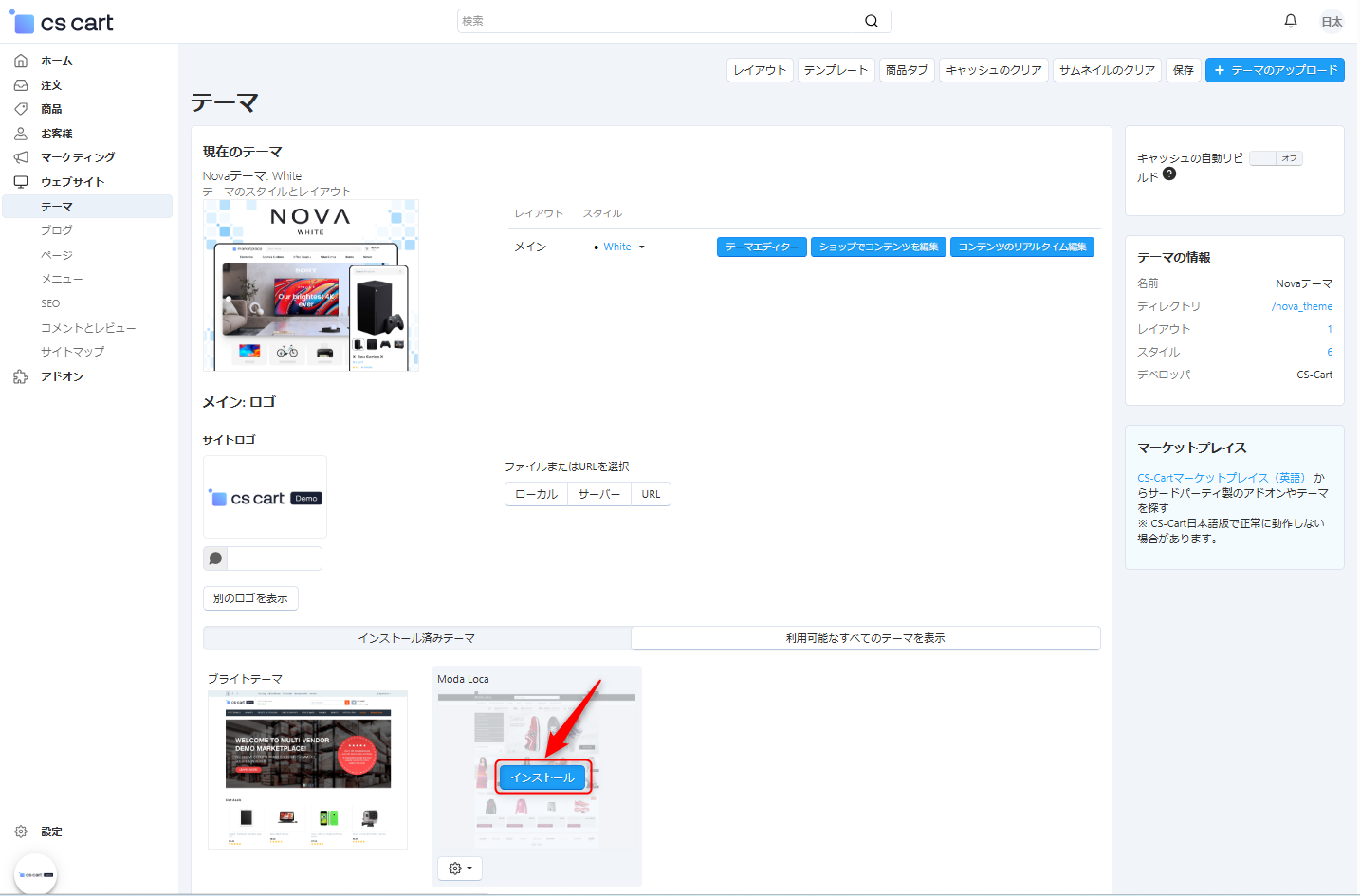Open the Theme Editor button

tap(762, 247)
